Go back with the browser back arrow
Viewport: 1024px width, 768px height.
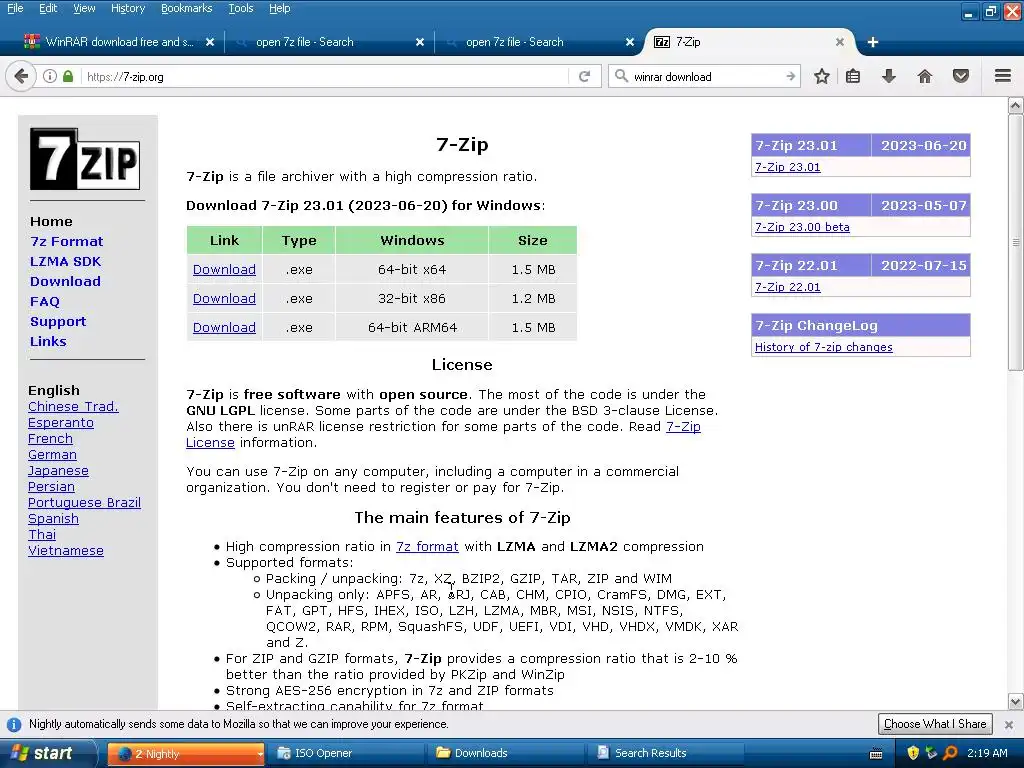tap(20, 76)
